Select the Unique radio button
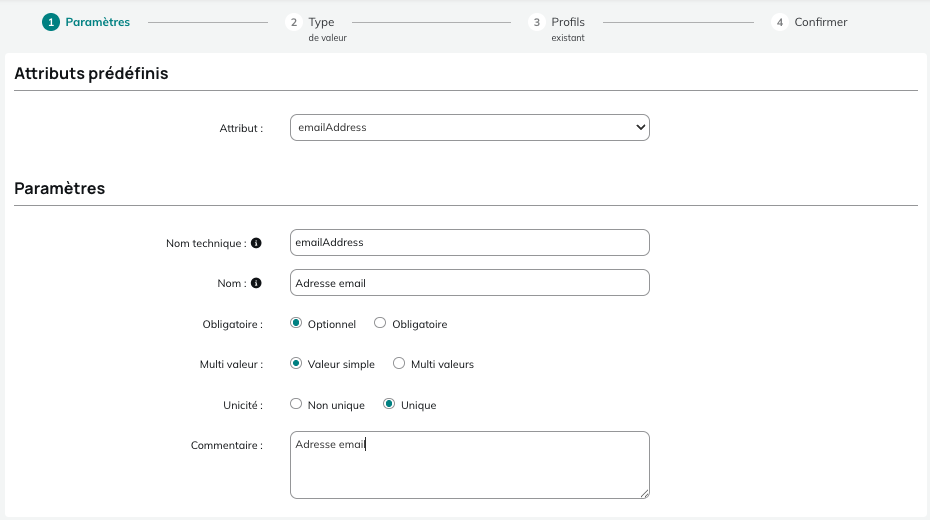The image size is (930, 520). (x=389, y=404)
